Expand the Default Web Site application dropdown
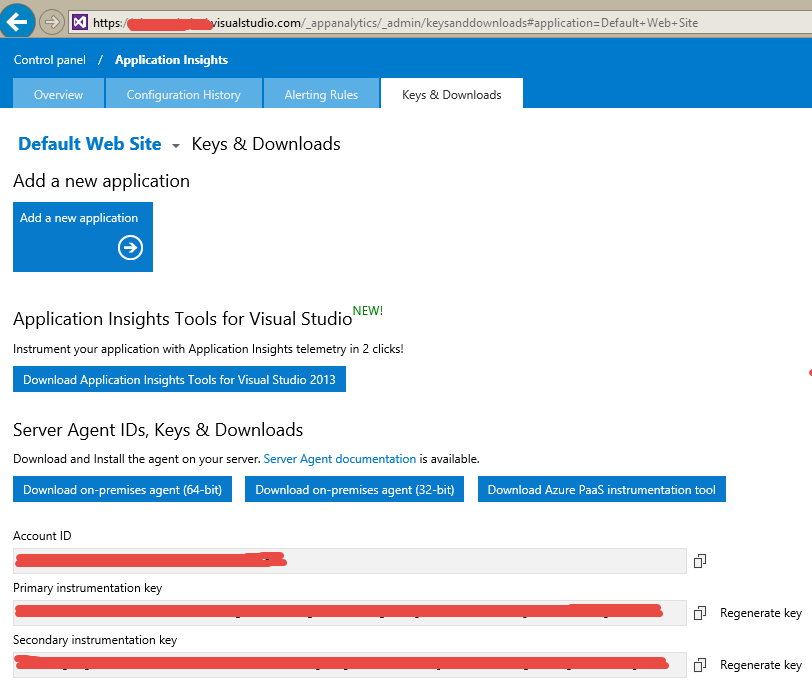The width and height of the screenshot is (812, 691). pyautogui.click(x=176, y=146)
